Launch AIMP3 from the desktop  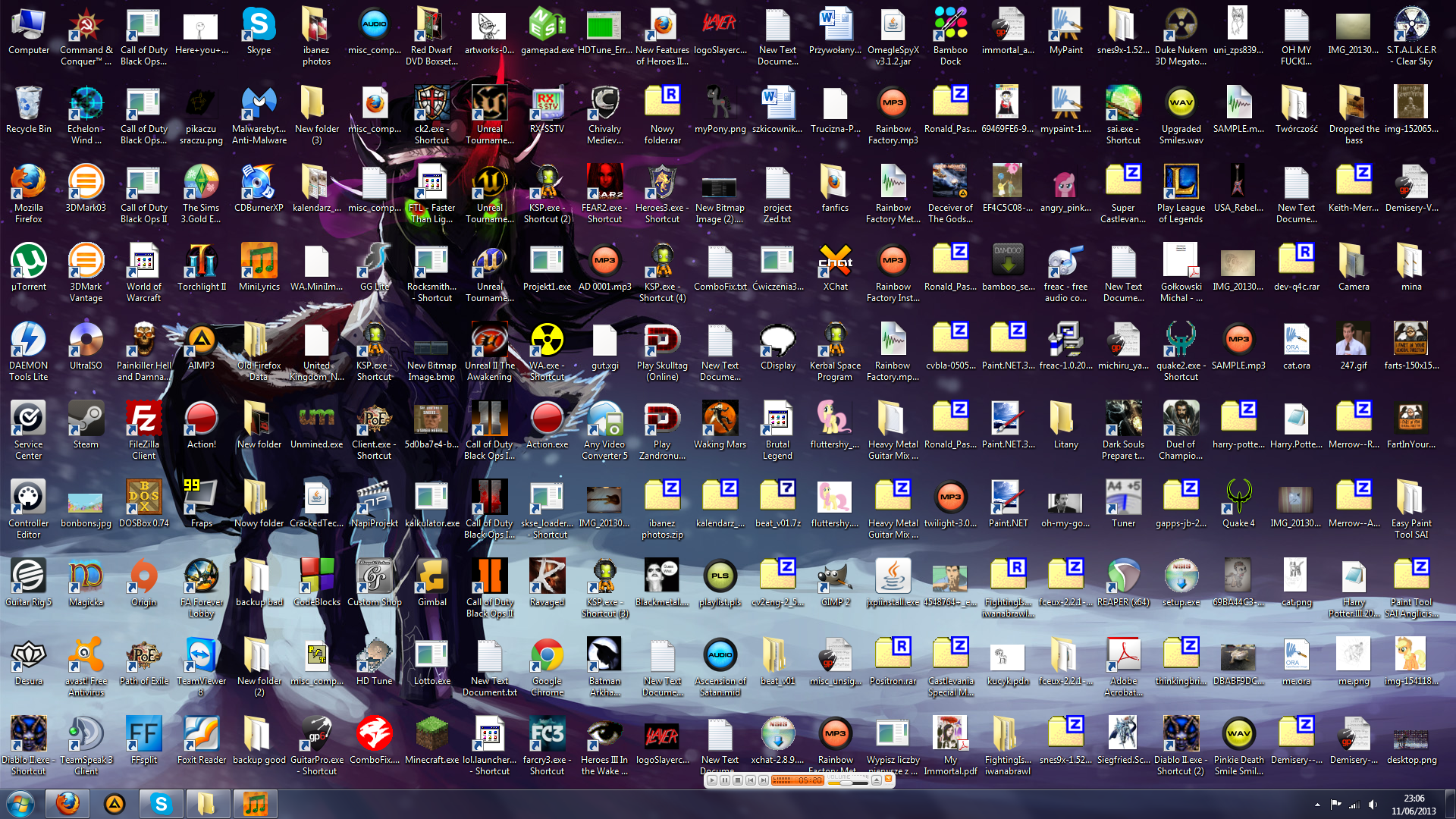(201, 347)
